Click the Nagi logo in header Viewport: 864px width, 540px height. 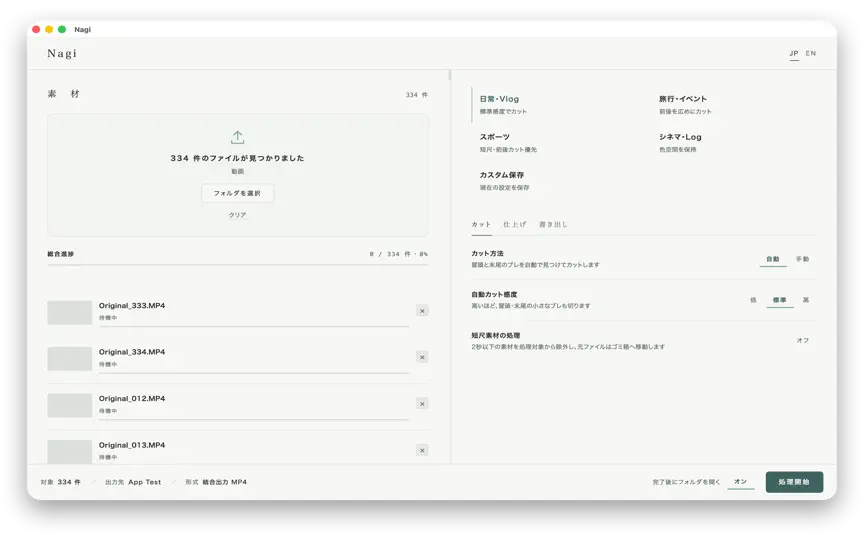[62, 53]
